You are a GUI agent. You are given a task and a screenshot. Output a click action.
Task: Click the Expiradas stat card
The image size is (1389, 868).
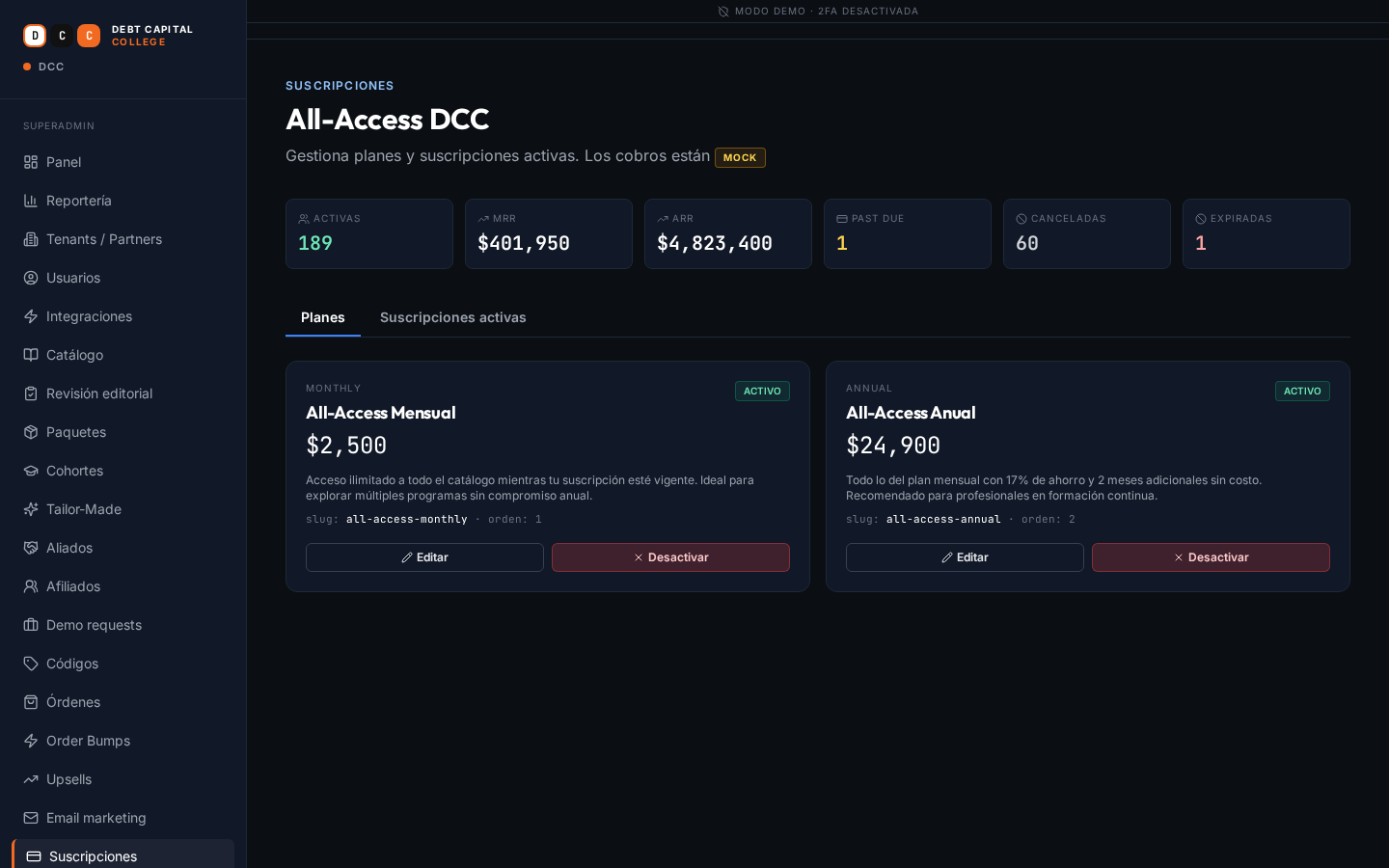coord(1266,233)
